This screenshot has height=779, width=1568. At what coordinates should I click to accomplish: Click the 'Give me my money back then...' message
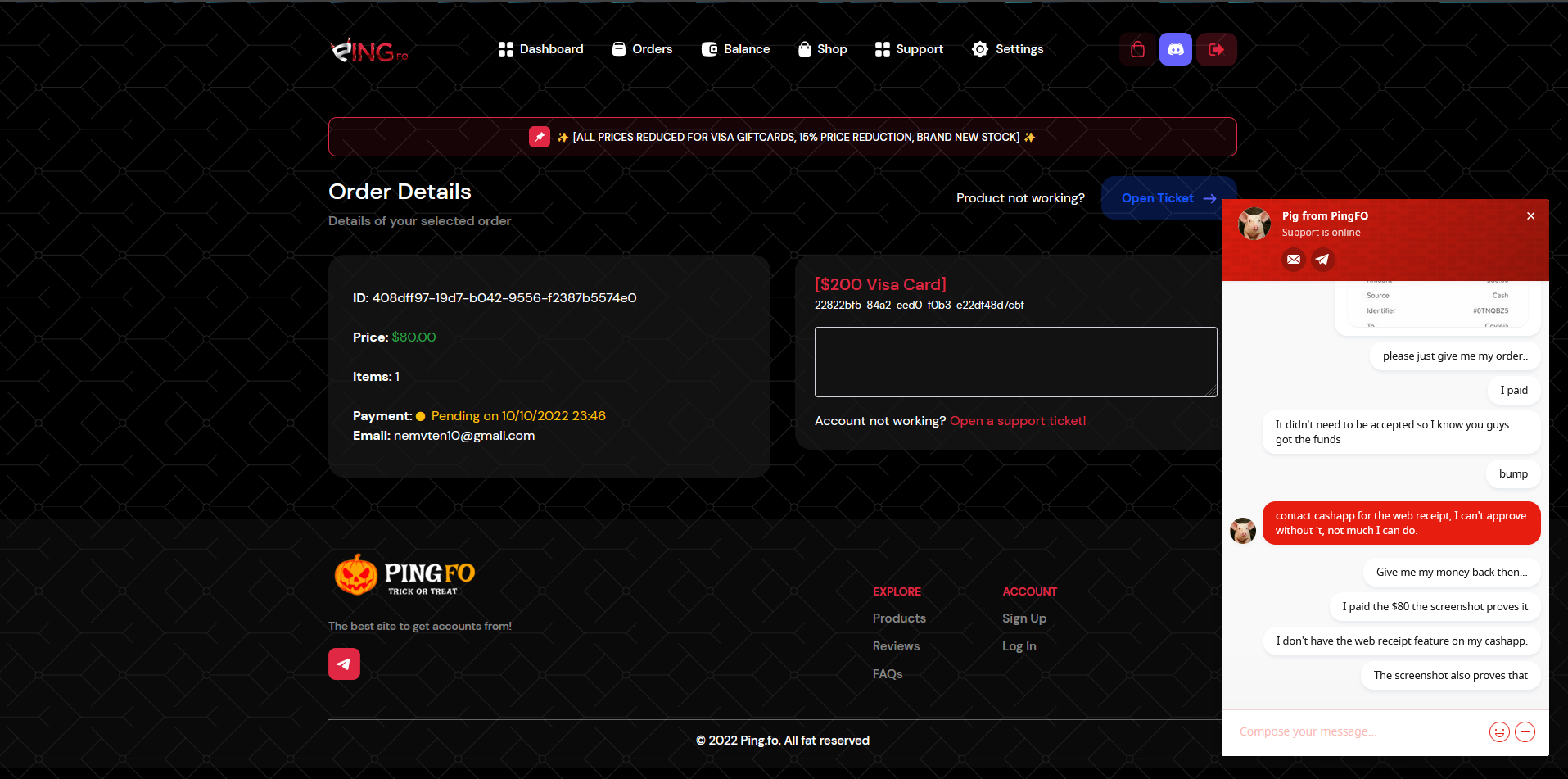point(1452,573)
